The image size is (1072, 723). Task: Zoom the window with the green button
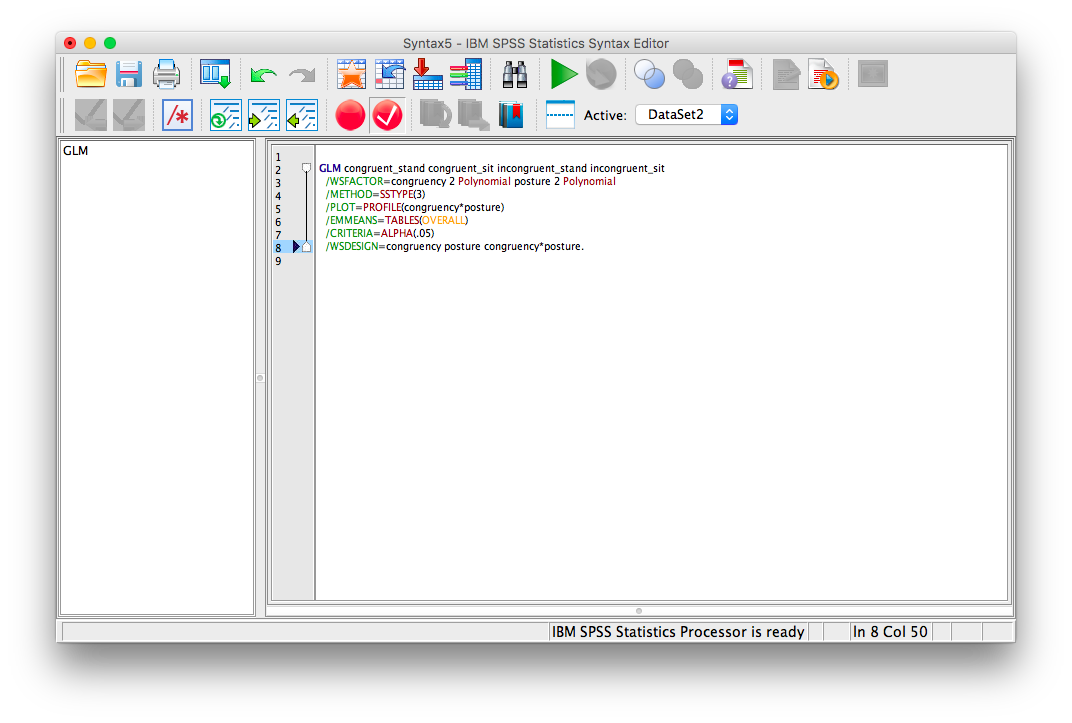[109, 43]
